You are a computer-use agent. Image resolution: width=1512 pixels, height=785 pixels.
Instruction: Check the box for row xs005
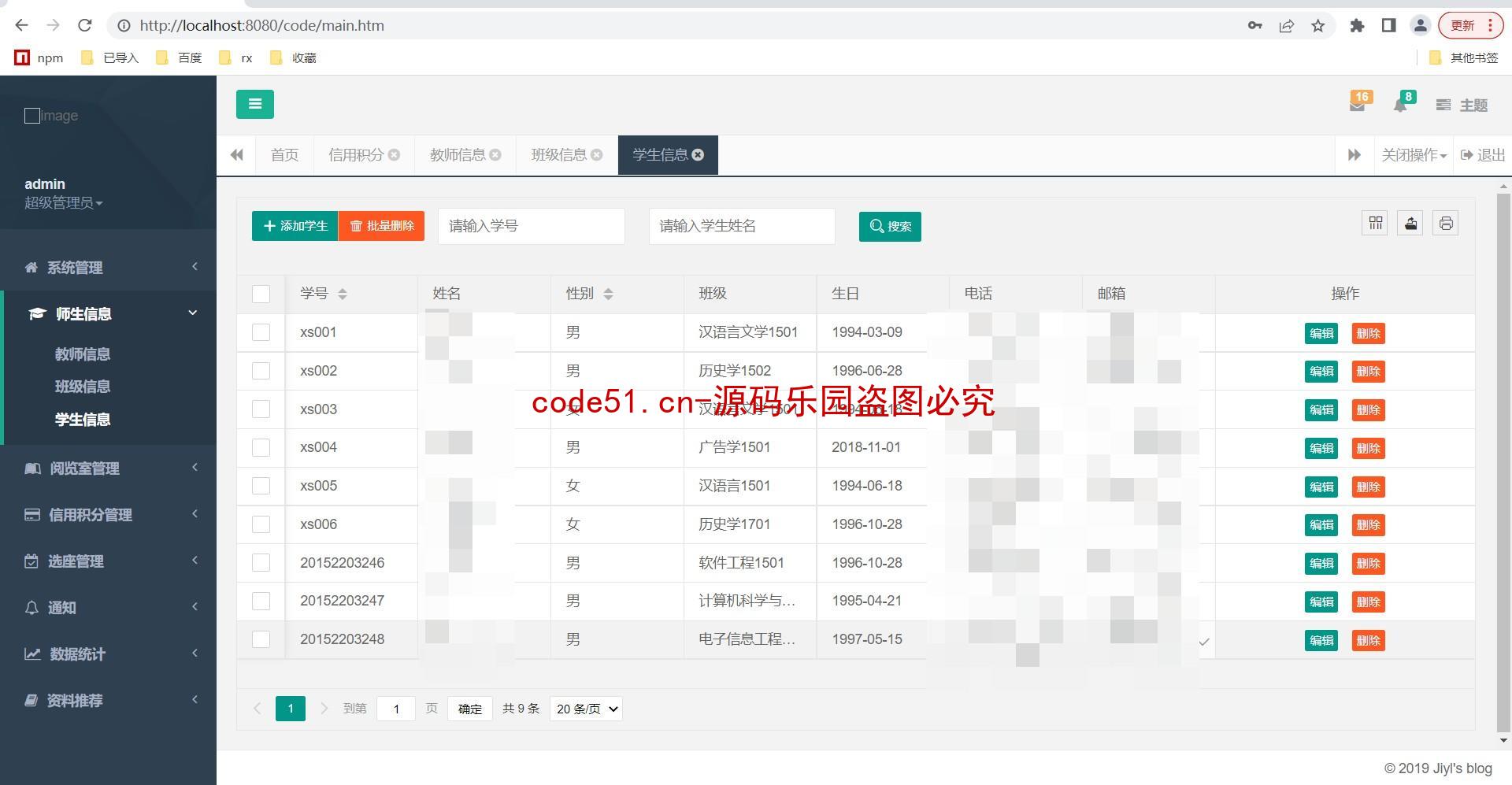coord(261,486)
